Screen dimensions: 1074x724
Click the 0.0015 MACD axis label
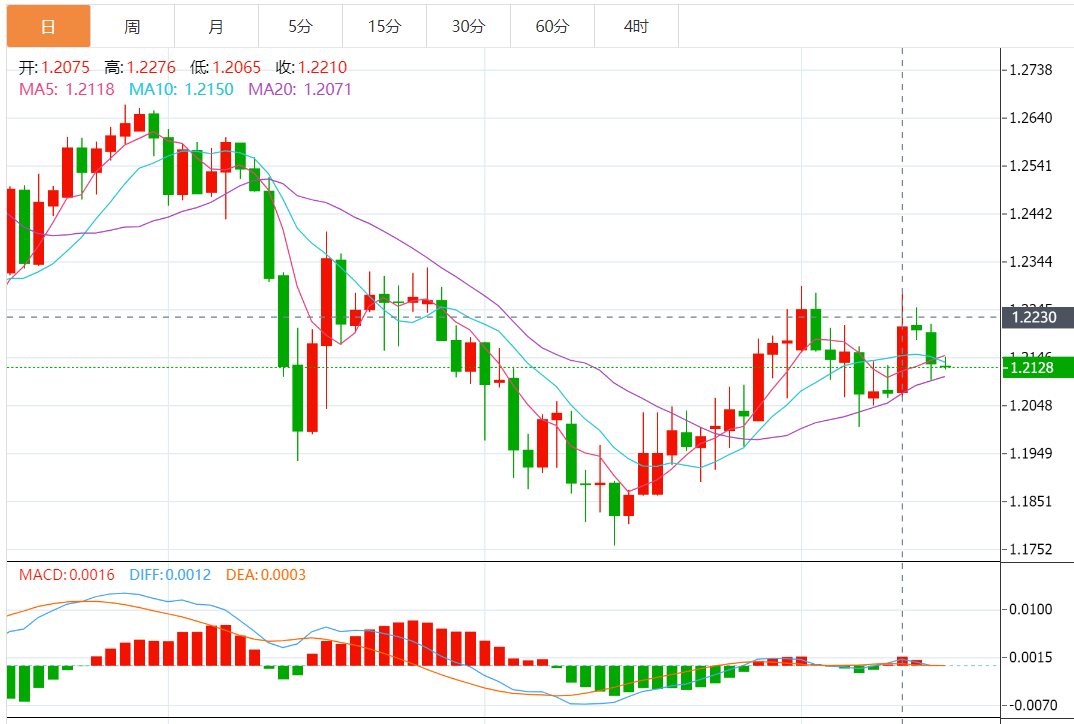(1031, 658)
